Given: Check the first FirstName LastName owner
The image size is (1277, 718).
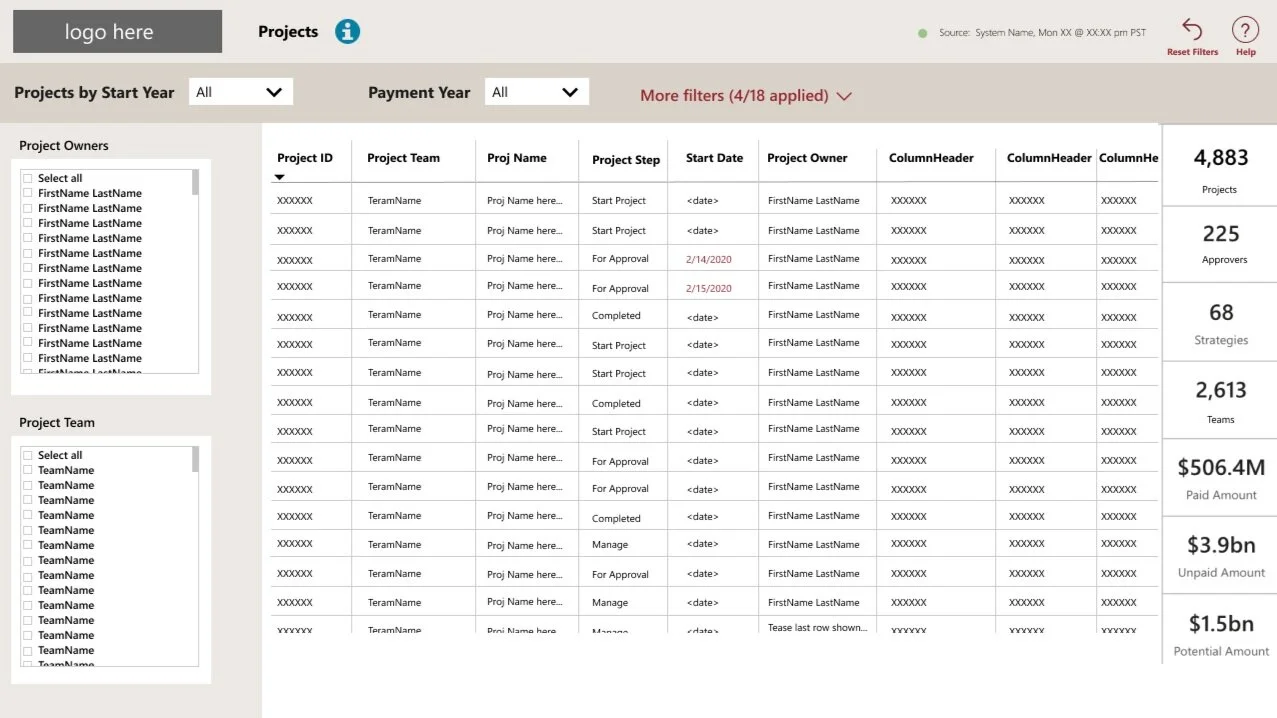Looking at the screenshot, I should pos(27,192).
